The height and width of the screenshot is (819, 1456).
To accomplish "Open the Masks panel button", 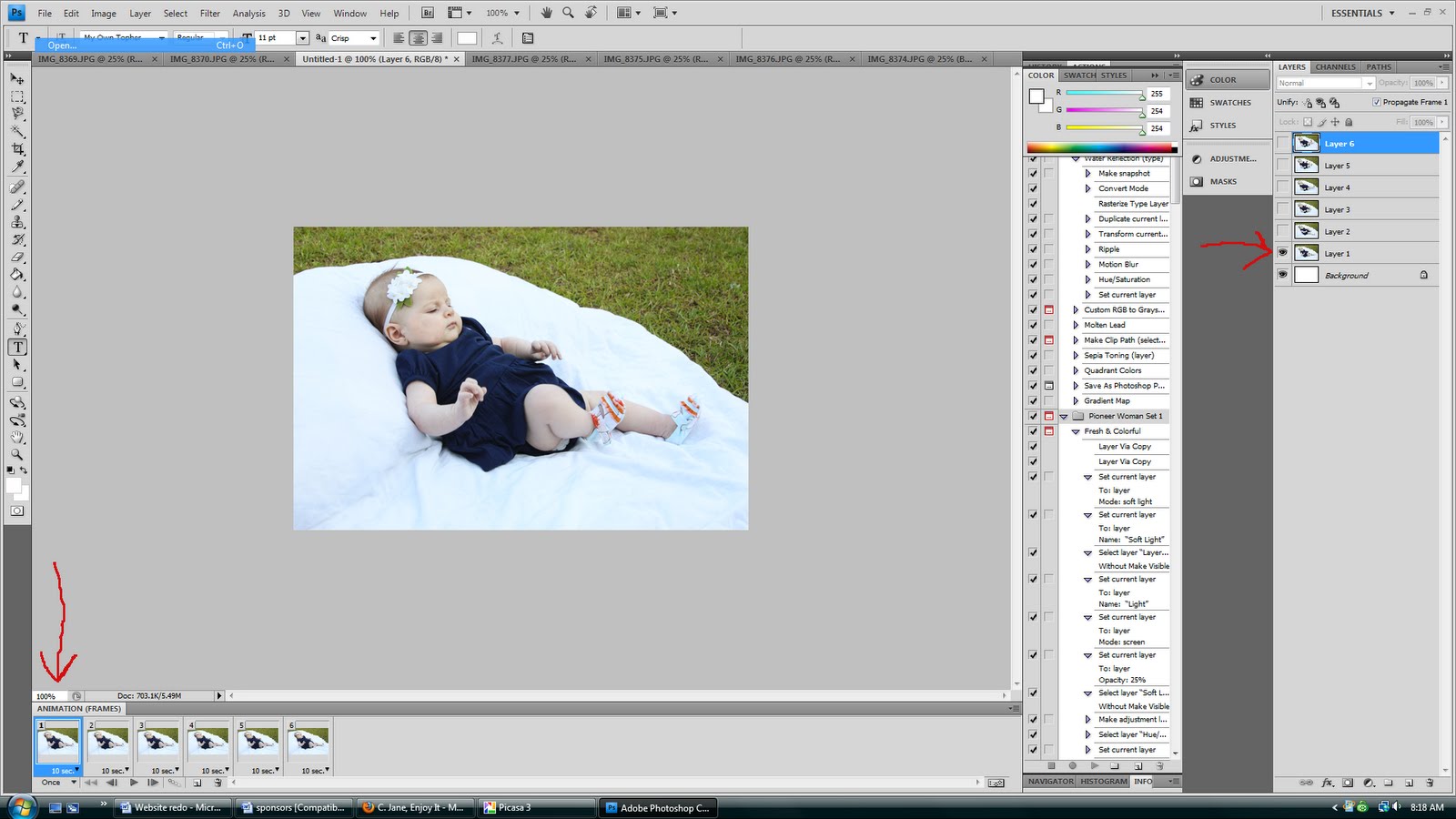I will 1222,182.
